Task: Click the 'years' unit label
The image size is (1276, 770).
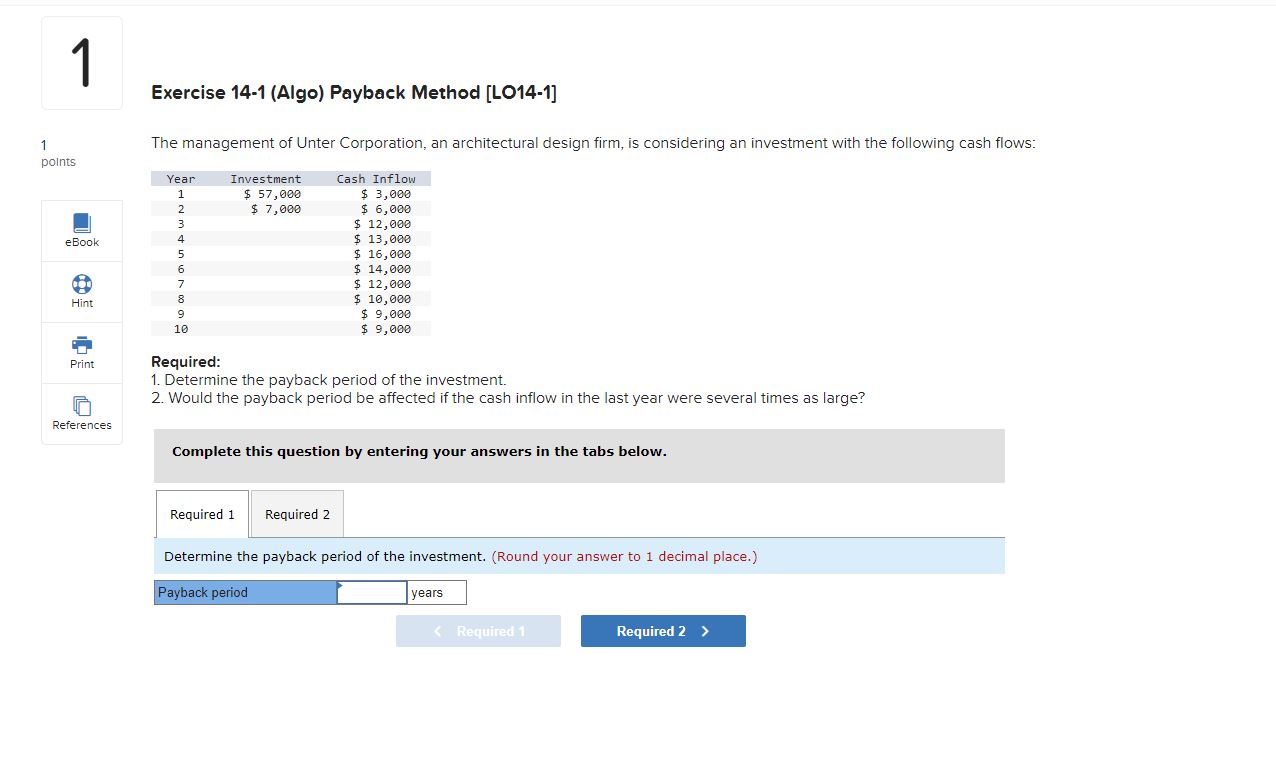Action: [427, 593]
